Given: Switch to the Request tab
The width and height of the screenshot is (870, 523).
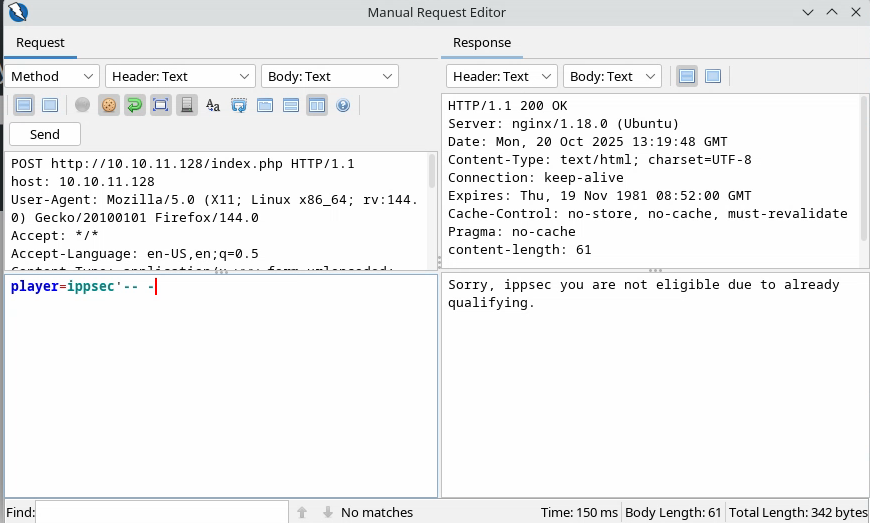Looking at the screenshot, I should [40, 43].
